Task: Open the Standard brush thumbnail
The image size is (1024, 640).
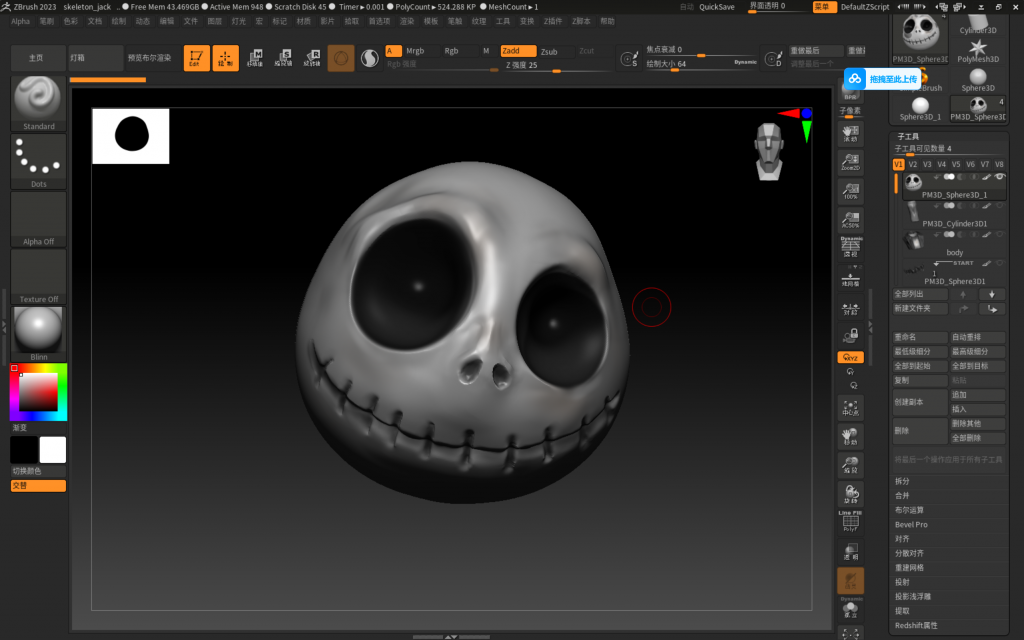Action: [x=38, y=103]
